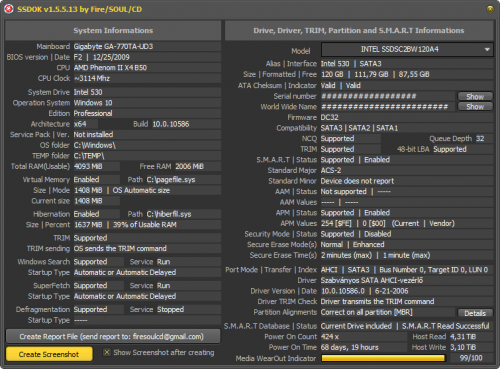Click Create Report File button
This screenshot has width=500, height=369.
(x=113, y=336)
